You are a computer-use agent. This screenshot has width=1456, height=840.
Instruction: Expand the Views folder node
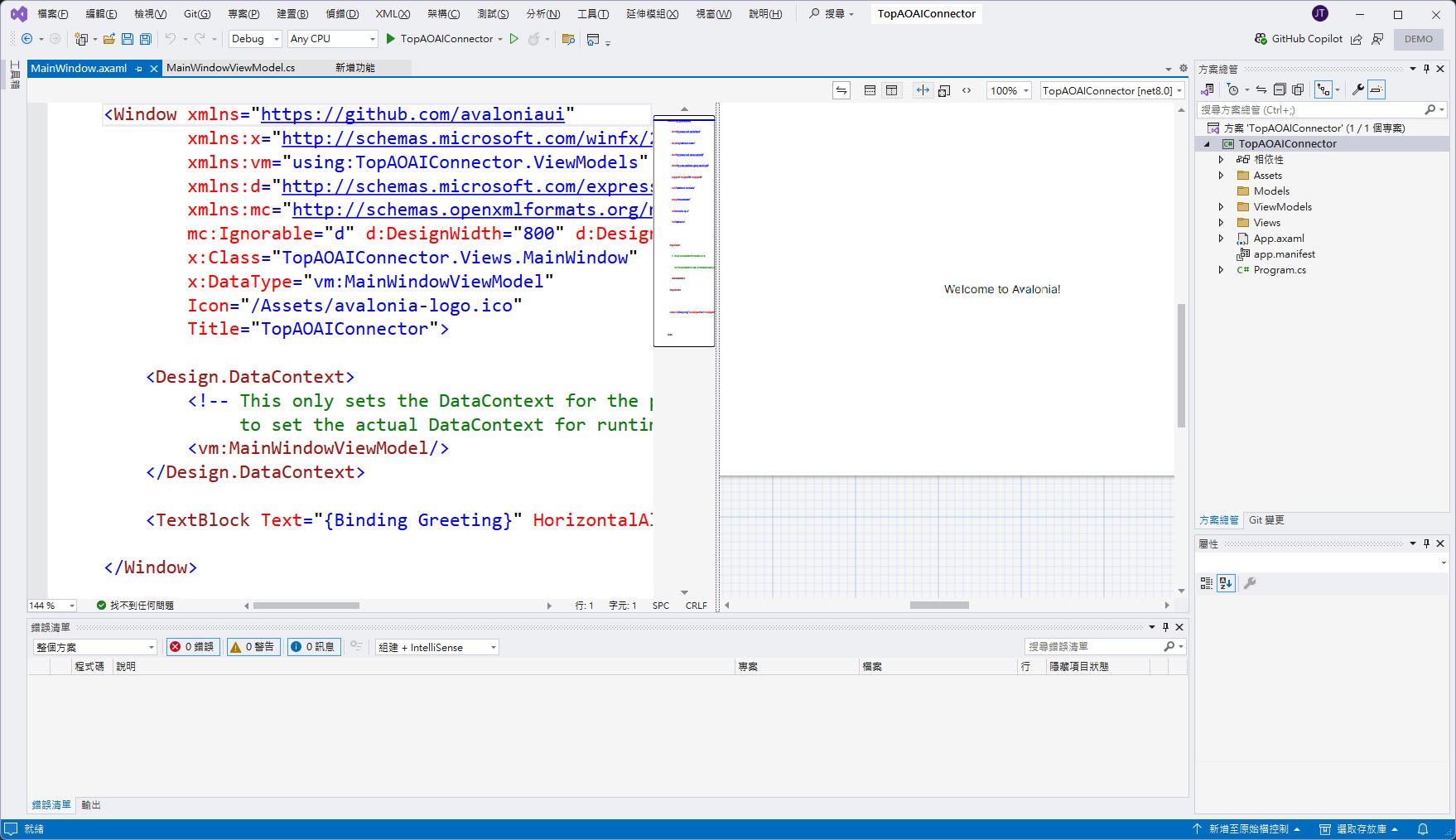1221,223
